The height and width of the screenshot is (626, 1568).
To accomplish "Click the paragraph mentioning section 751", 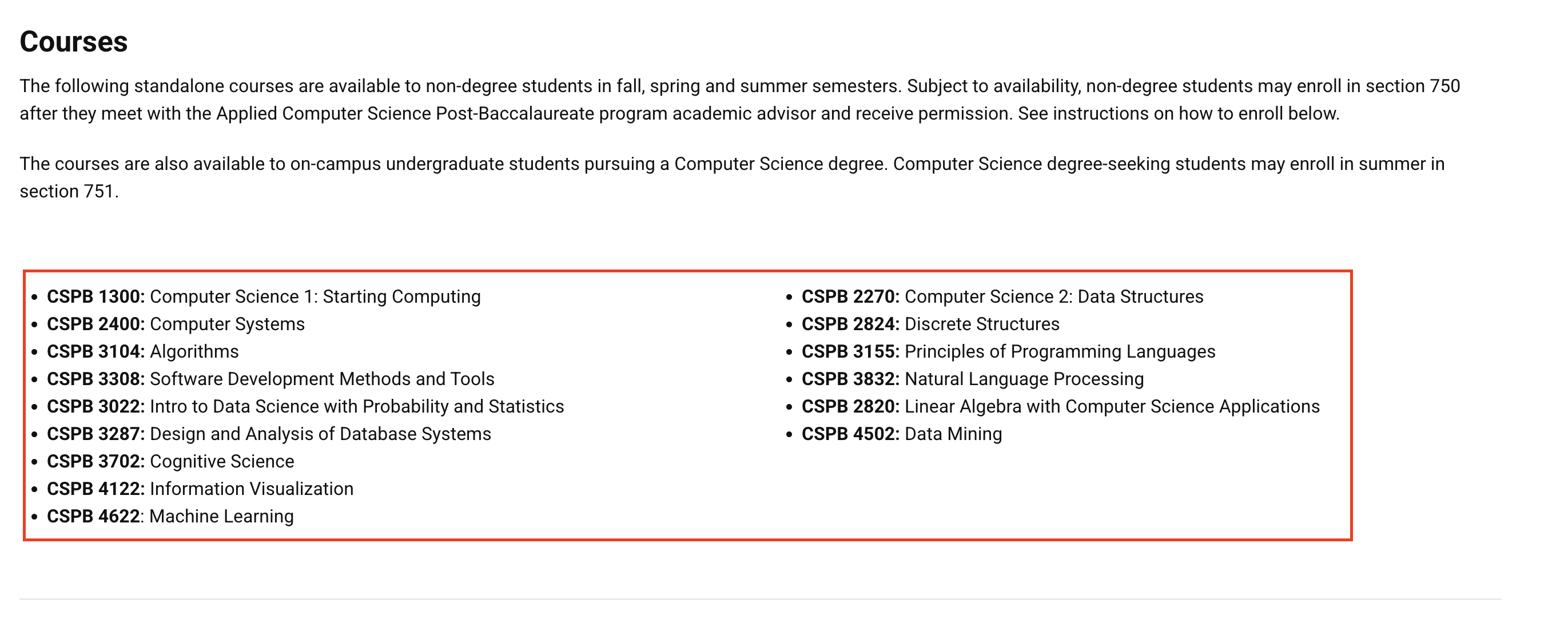I will 731,177.
